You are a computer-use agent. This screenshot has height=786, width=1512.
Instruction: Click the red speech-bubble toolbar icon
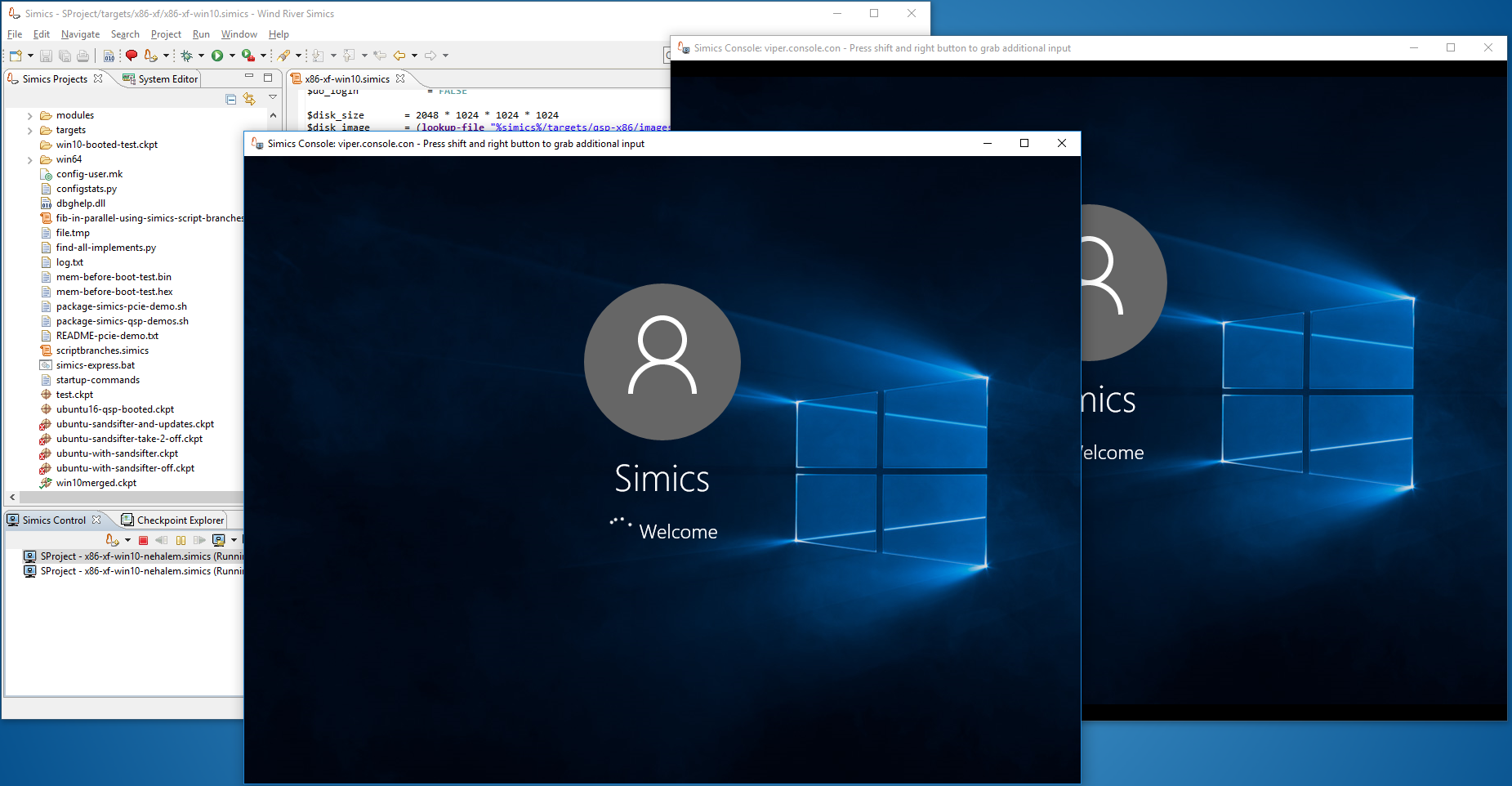click(x=132, y=56)
